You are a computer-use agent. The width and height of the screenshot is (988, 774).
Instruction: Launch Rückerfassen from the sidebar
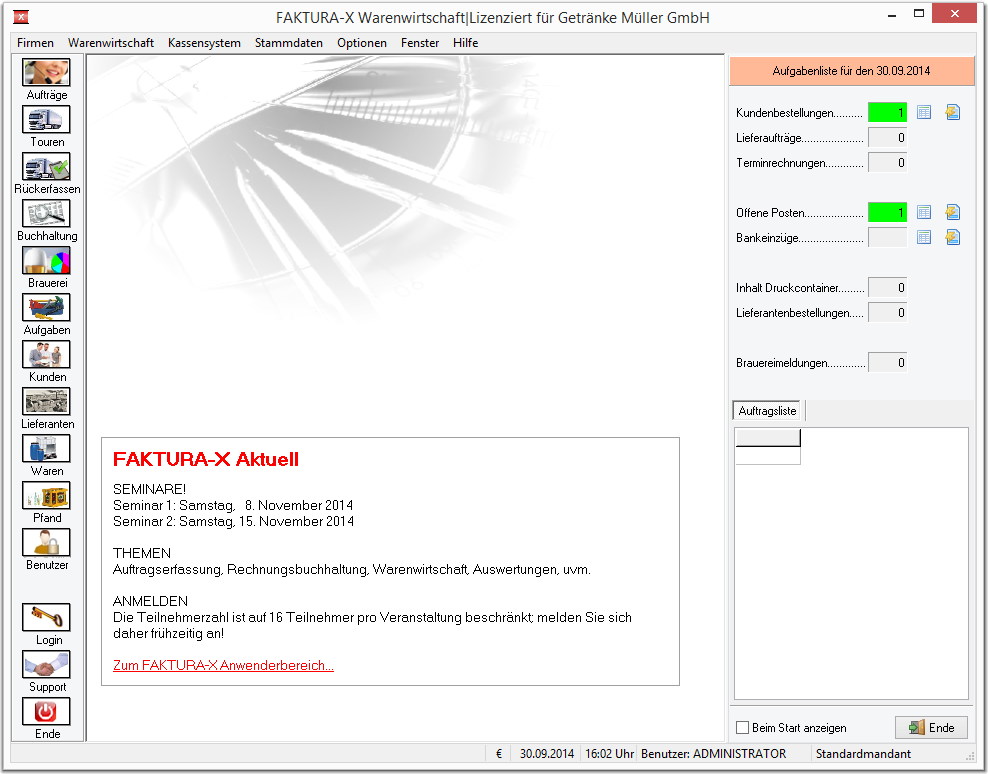coord(46,166)
